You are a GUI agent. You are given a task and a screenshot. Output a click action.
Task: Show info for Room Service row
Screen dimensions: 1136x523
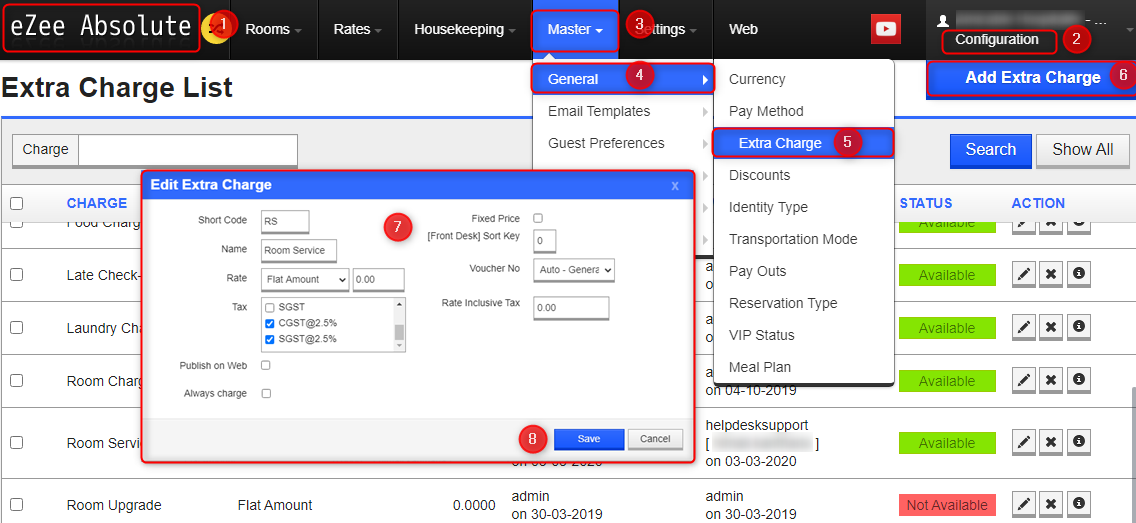pos(1079,442)
